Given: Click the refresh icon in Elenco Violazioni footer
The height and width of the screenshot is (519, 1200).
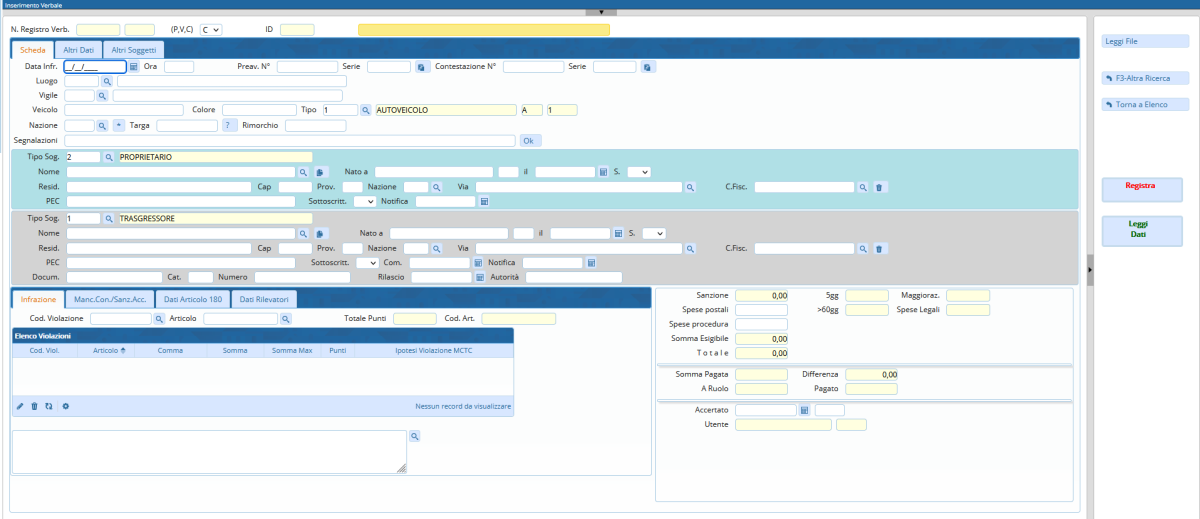Looking at the screenshot, I should point(48,406).
